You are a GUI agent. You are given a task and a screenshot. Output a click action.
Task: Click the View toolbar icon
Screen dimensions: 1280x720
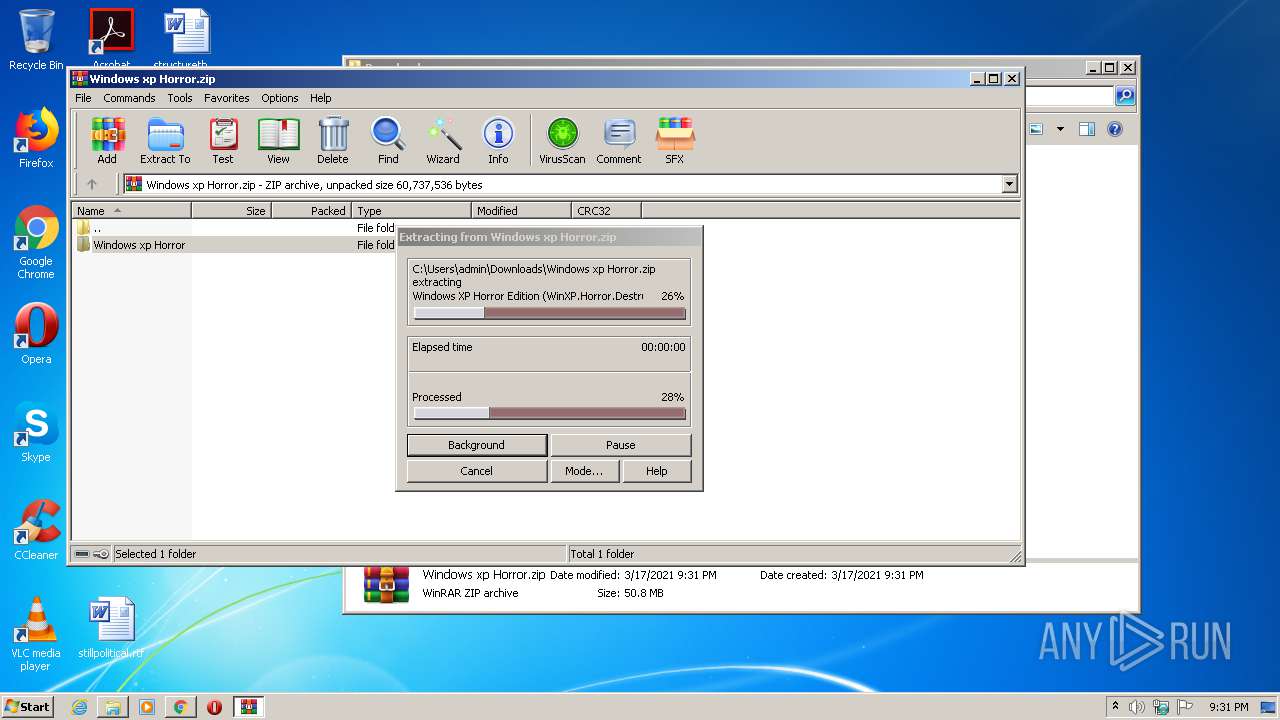(x=278, y=140)
